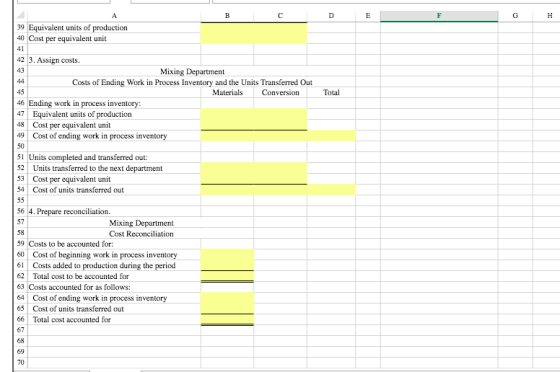The width and height of the screenshot is (560, 372).
Task: Select the Cost Reconciliation title cell
Action: [141, 234]
